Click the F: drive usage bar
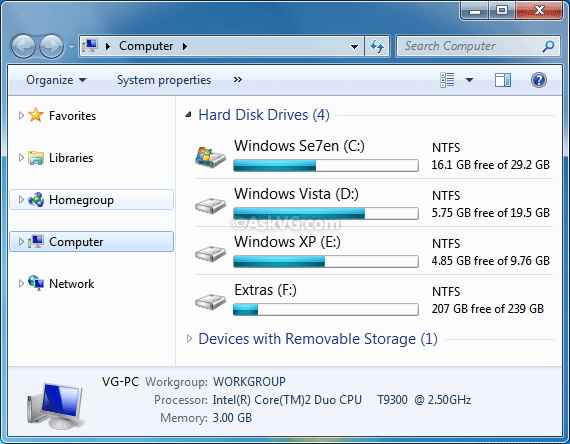570x444 pixels. tap(326, 309)
